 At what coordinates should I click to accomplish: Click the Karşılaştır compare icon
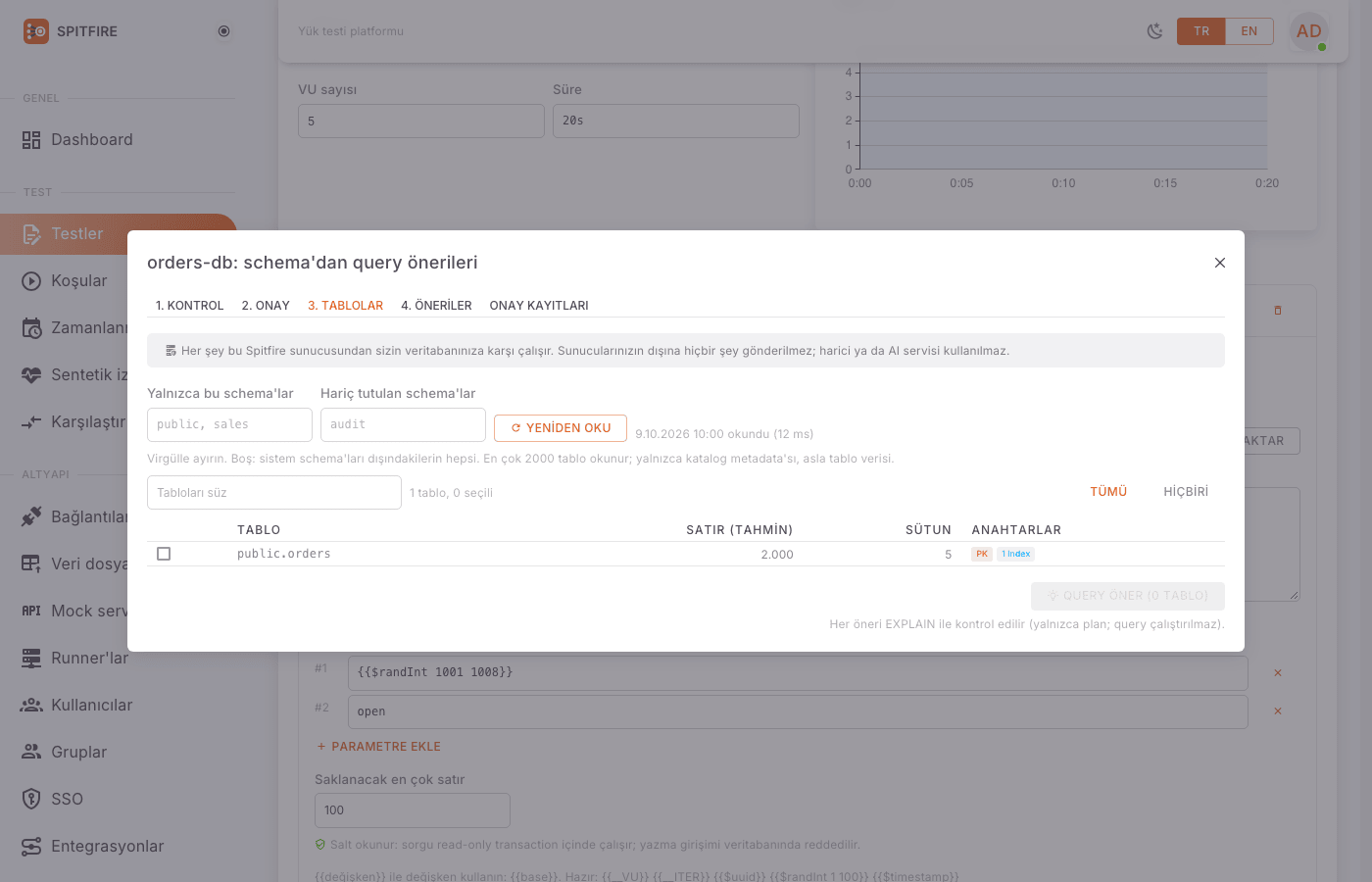pyautogui.click(x=31, y=422)
